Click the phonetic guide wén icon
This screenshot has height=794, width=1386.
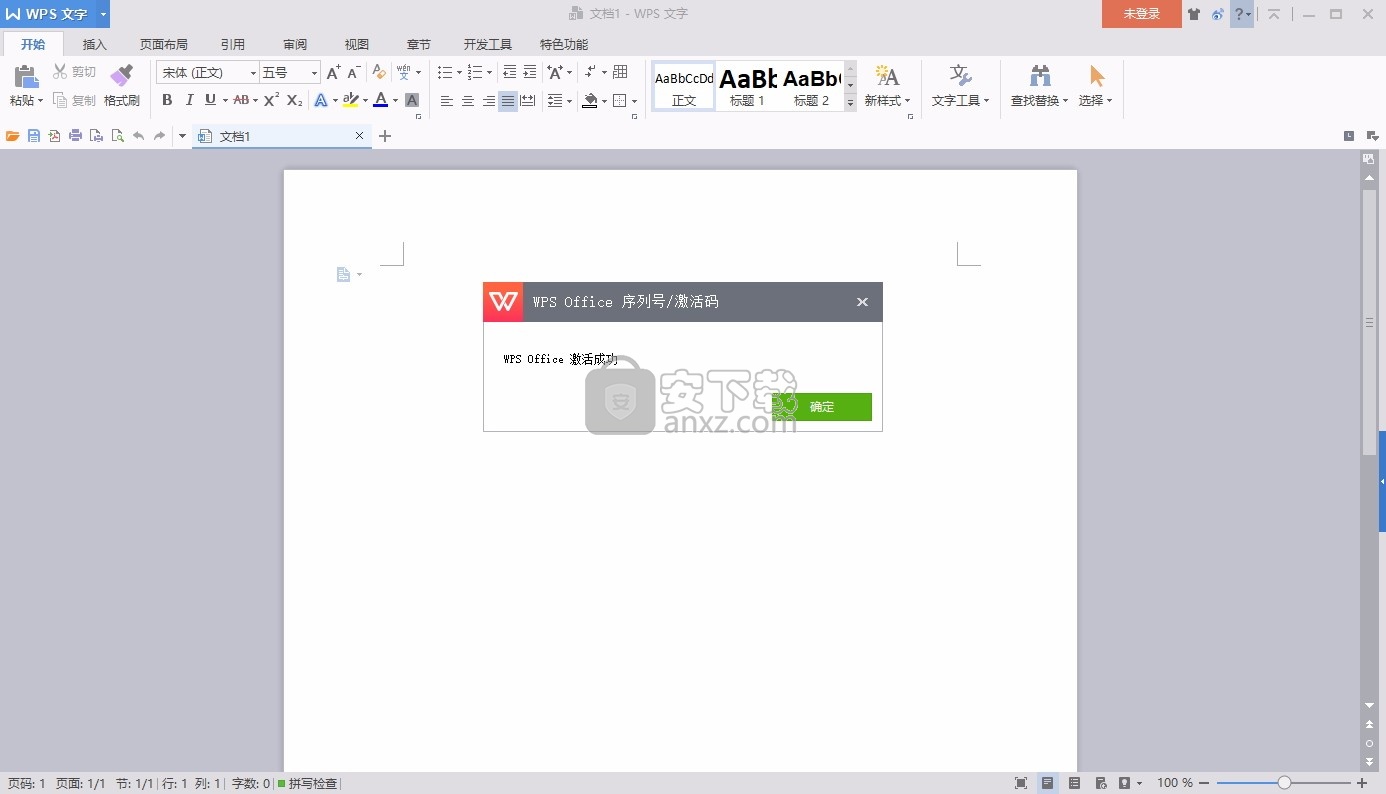tap(403, 72)
